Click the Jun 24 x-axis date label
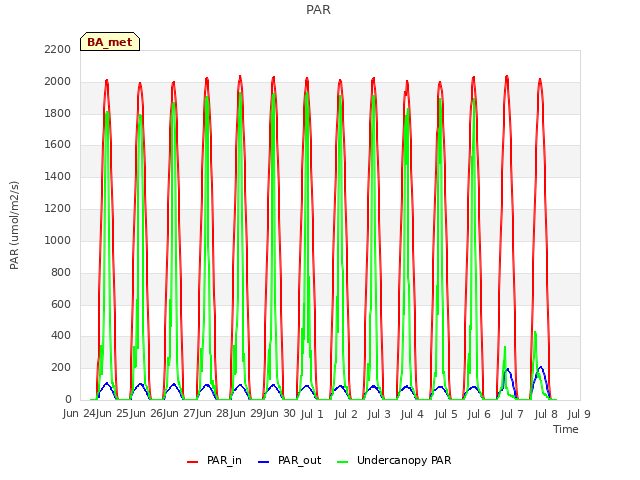640x480 pixels. [x=79, y=413]
